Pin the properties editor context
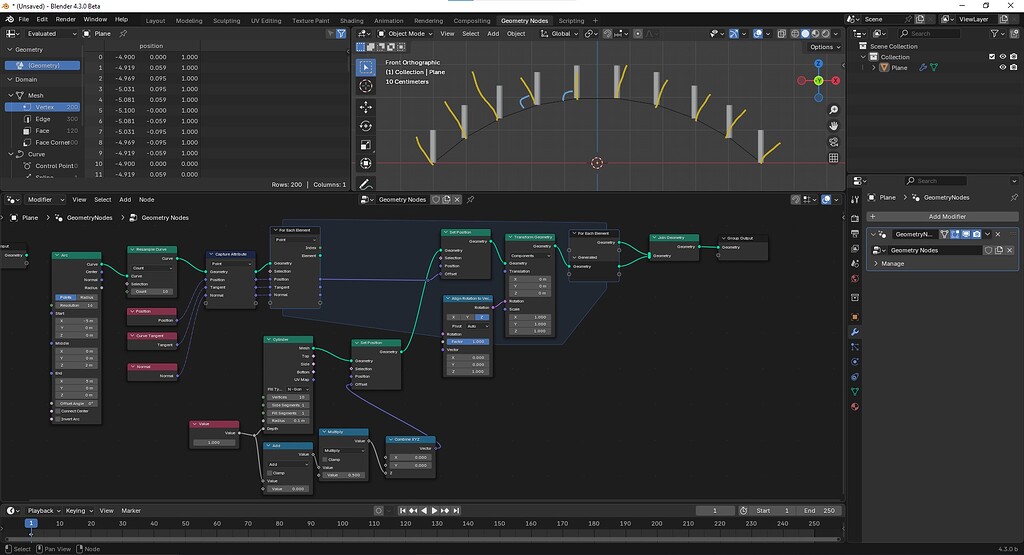1024x555 pixels. (1014, 197)
